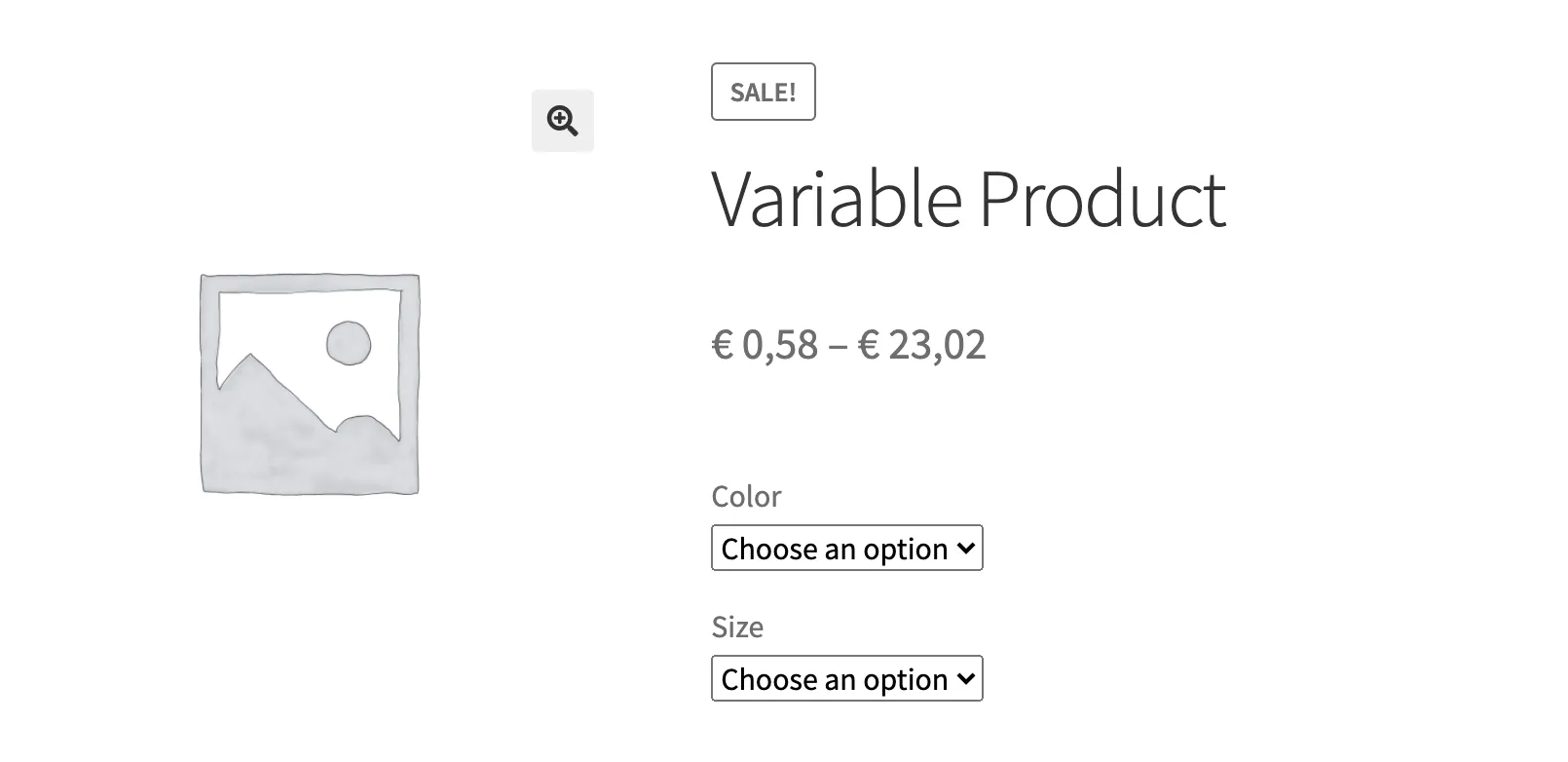Screen dimensions: 1568x762
Task: Click the sun circle in placeholder image
Action: 348,343
